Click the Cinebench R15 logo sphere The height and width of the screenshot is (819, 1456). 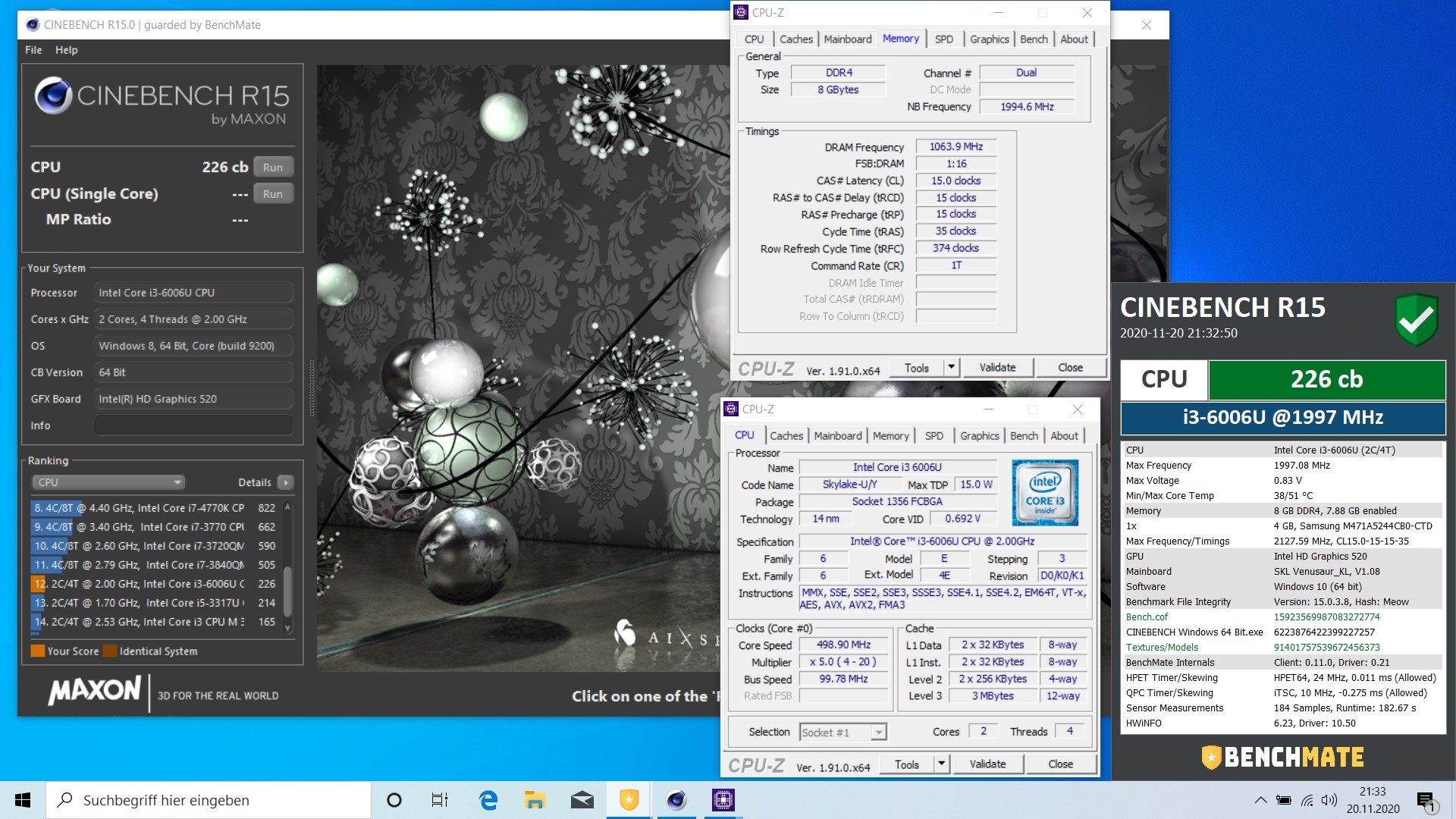coord(53,96)
